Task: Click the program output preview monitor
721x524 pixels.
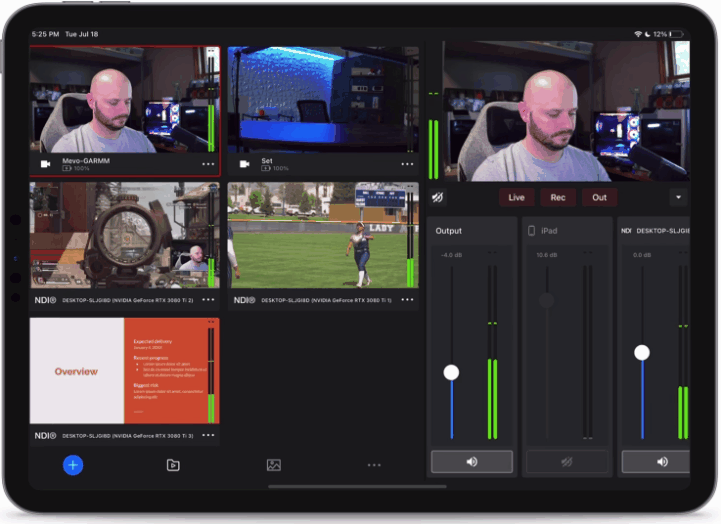Action: coord(566,111)
